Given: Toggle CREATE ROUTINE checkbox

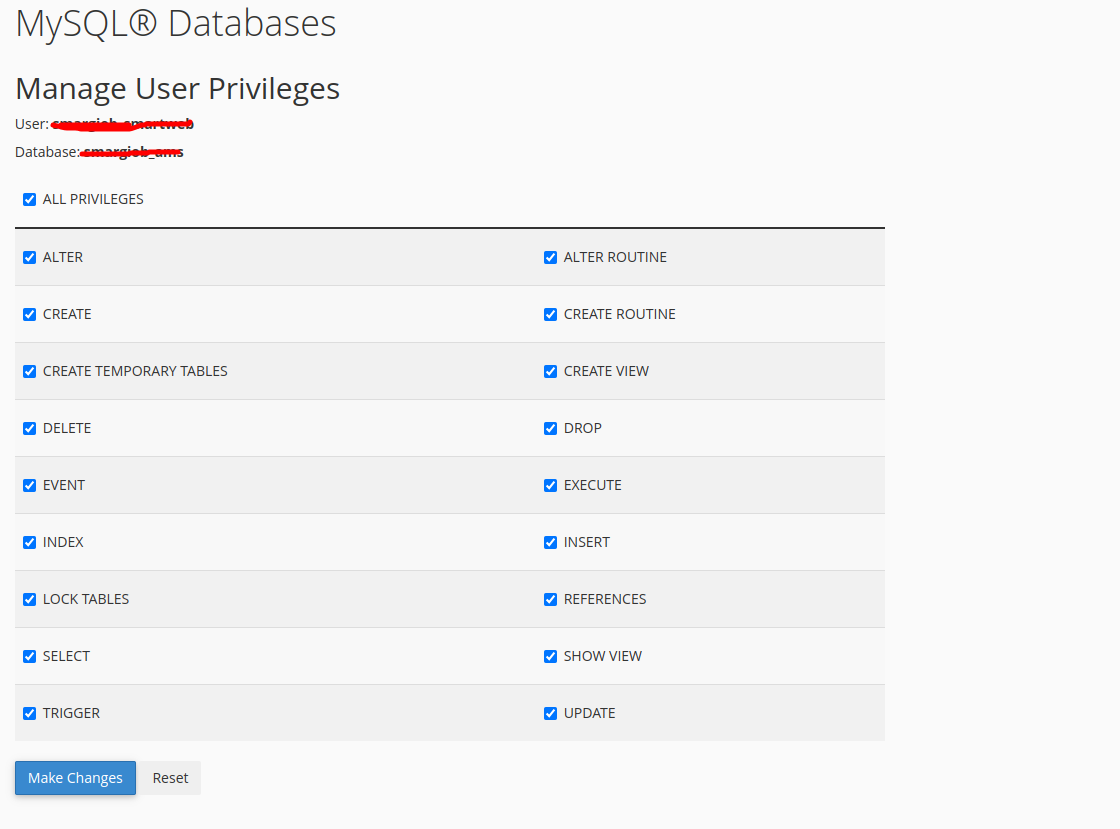Looking at the screenshot, I should 551,314.
